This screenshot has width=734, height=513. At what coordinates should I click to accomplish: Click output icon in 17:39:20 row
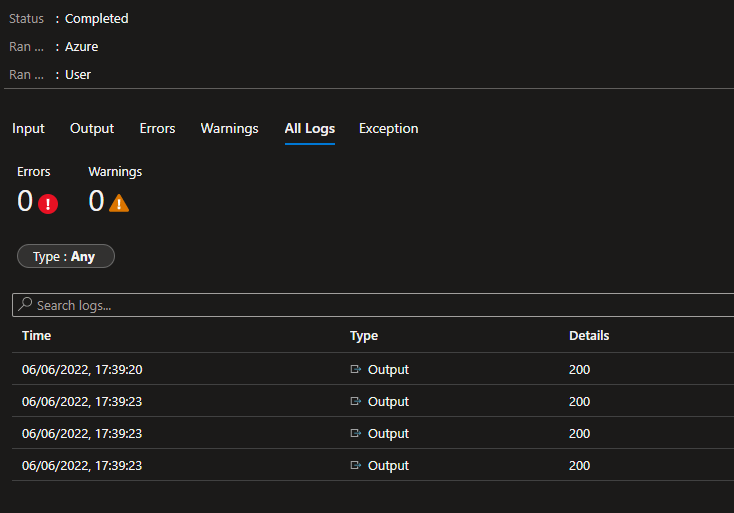point(356,370)
